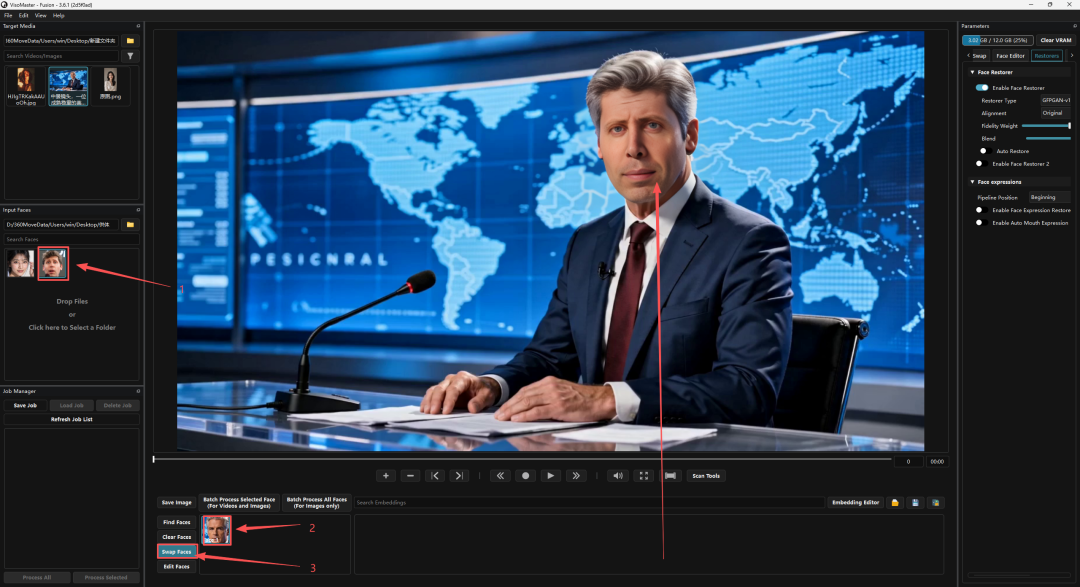The image size is (1080, 587).
Task: Select the Restorers tab
Action: (x=1046, y=56)
